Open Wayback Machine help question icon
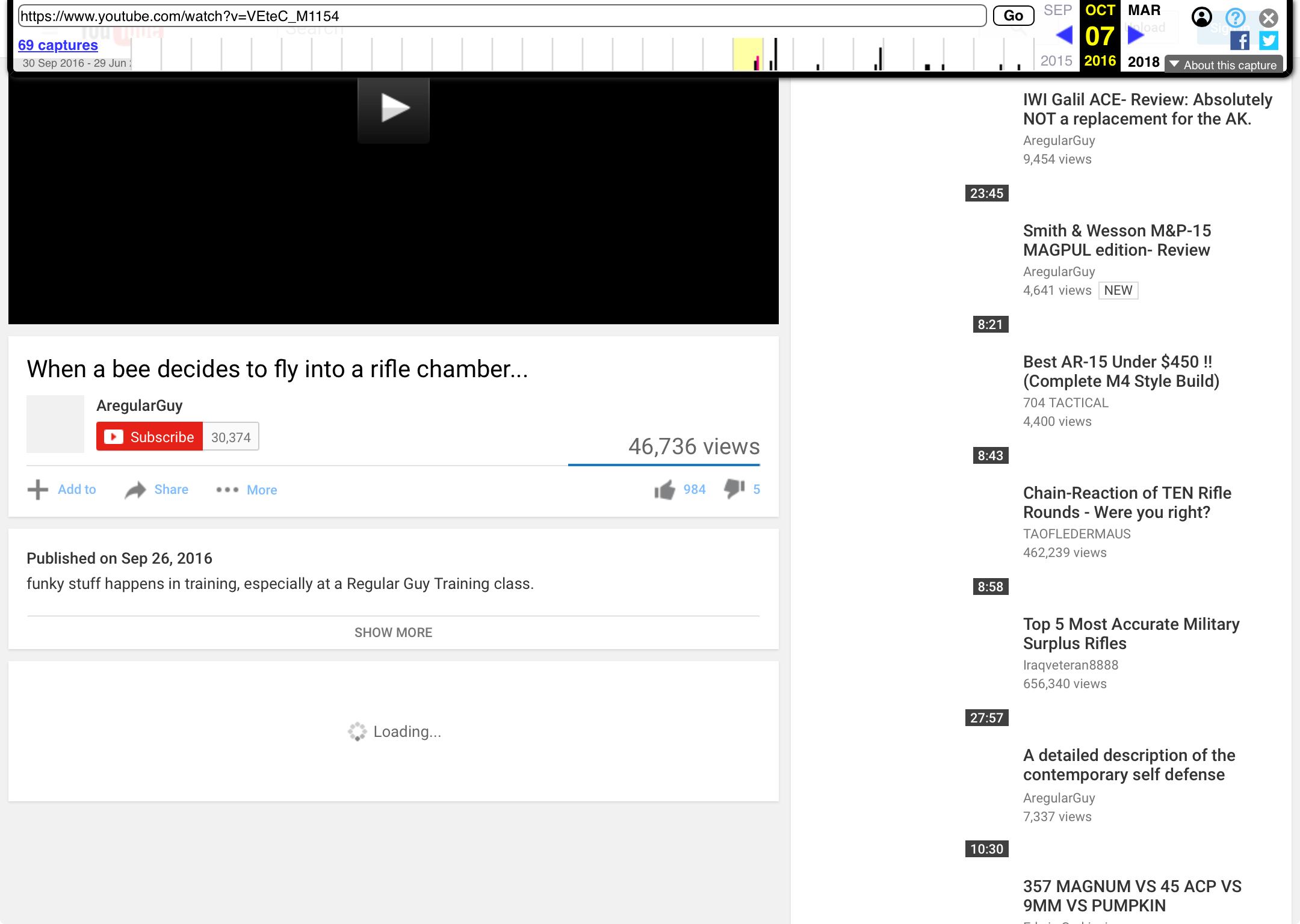This screenshot has width=1300, height=924. [x=1236, y=17]
